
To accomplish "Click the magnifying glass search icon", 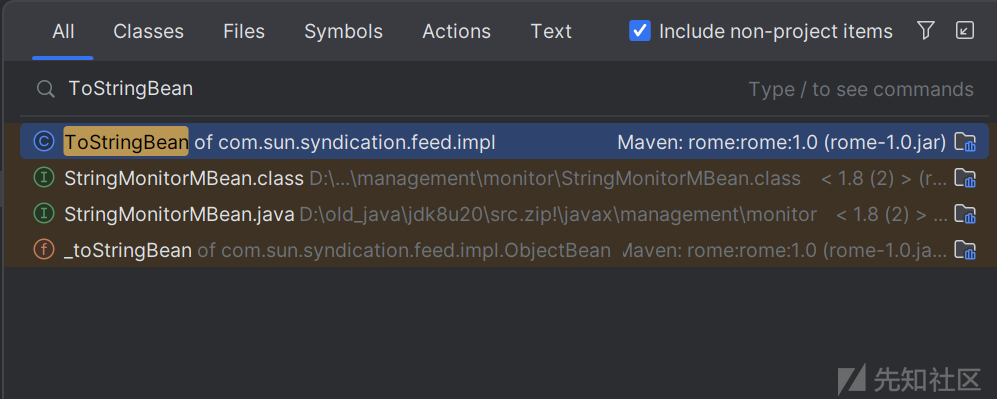I will click(x=45, y=89).
